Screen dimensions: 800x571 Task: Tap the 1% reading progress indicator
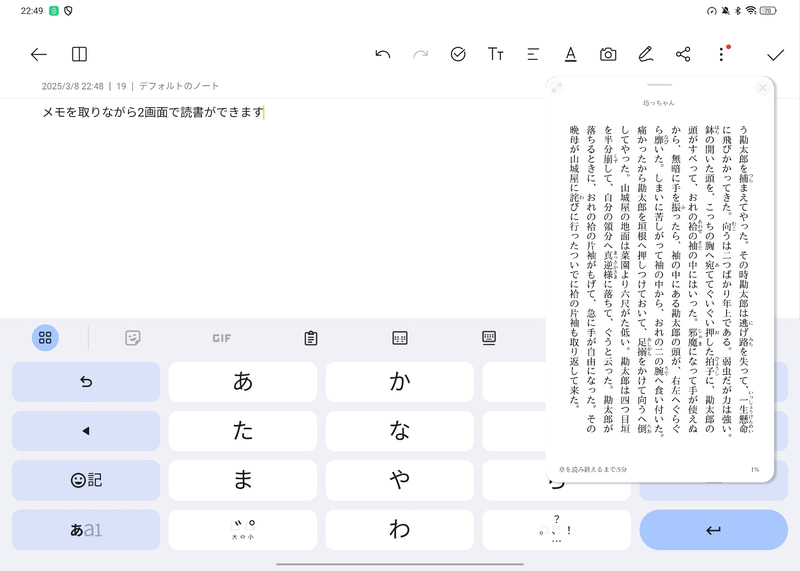(x=755, y=469)
